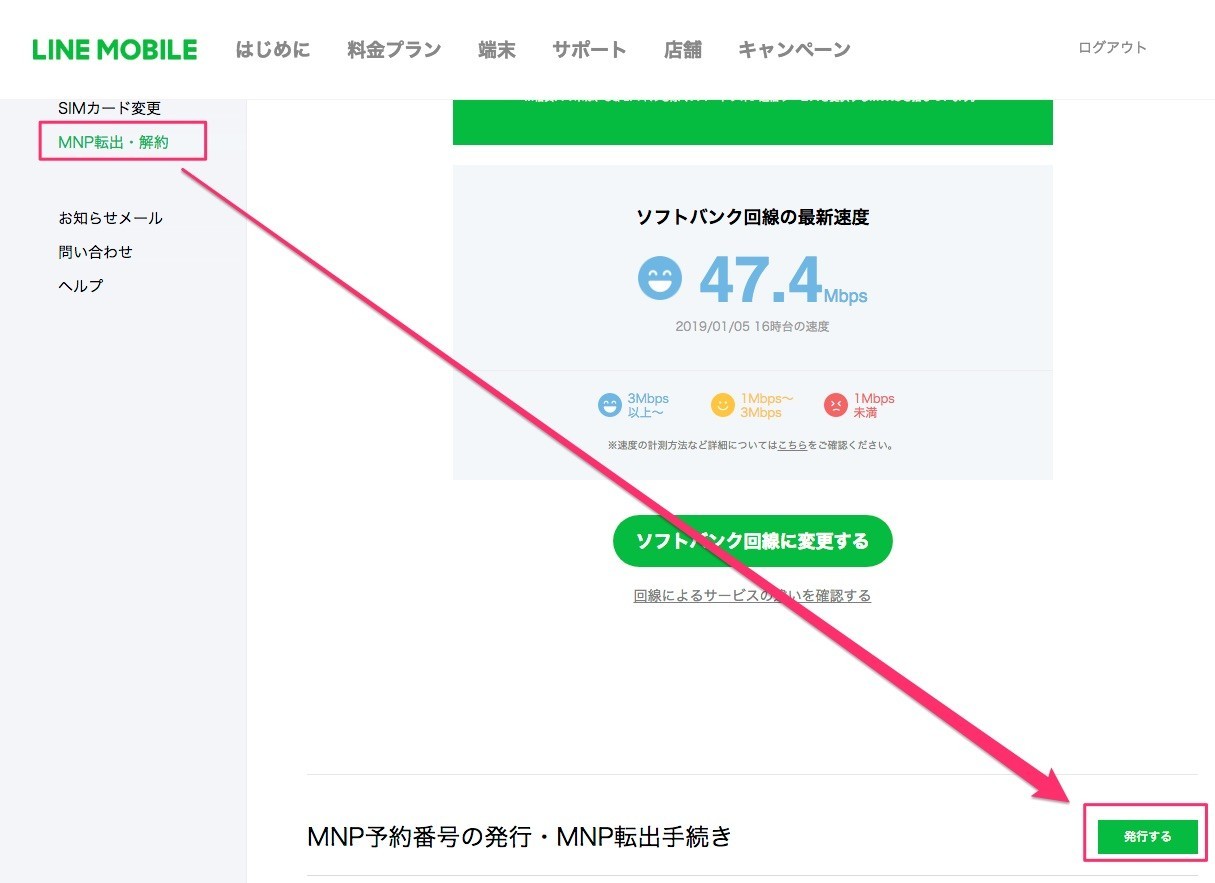The image size is (1215, 883).
Task: Click the 2019/01/05 16時台の速度 text
Action: (x=752, y=326)
